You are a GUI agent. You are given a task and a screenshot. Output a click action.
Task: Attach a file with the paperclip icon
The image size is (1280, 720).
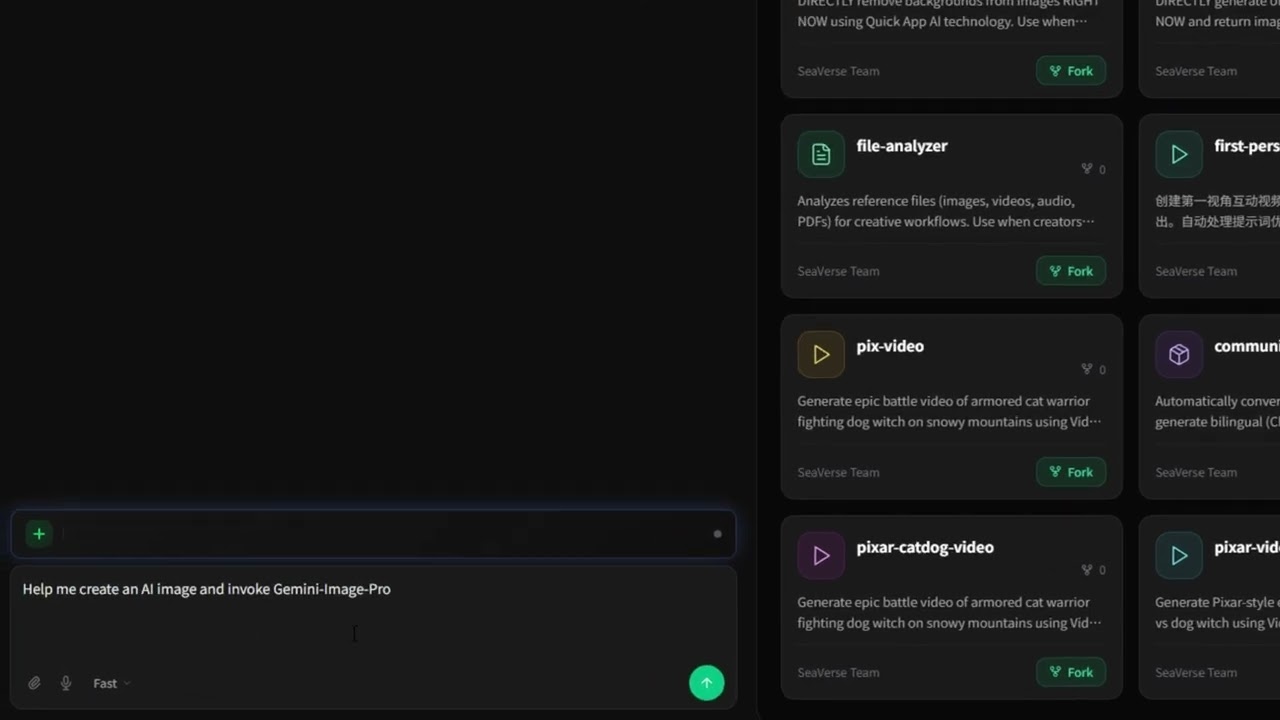click(34, 683)
